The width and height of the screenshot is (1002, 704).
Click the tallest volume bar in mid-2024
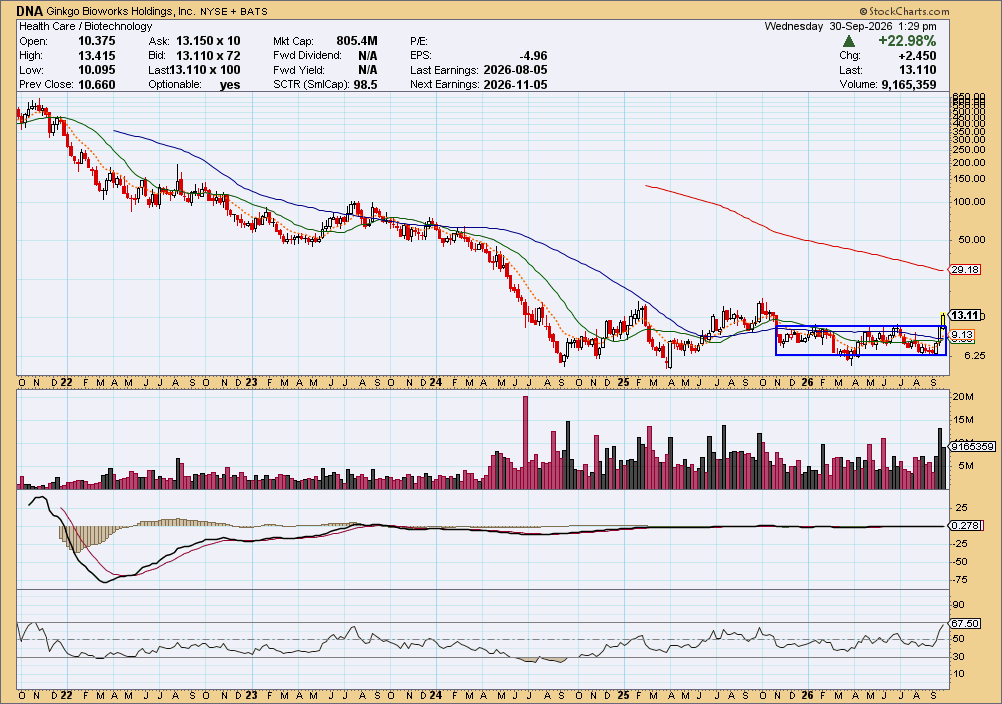coord(526,442)
